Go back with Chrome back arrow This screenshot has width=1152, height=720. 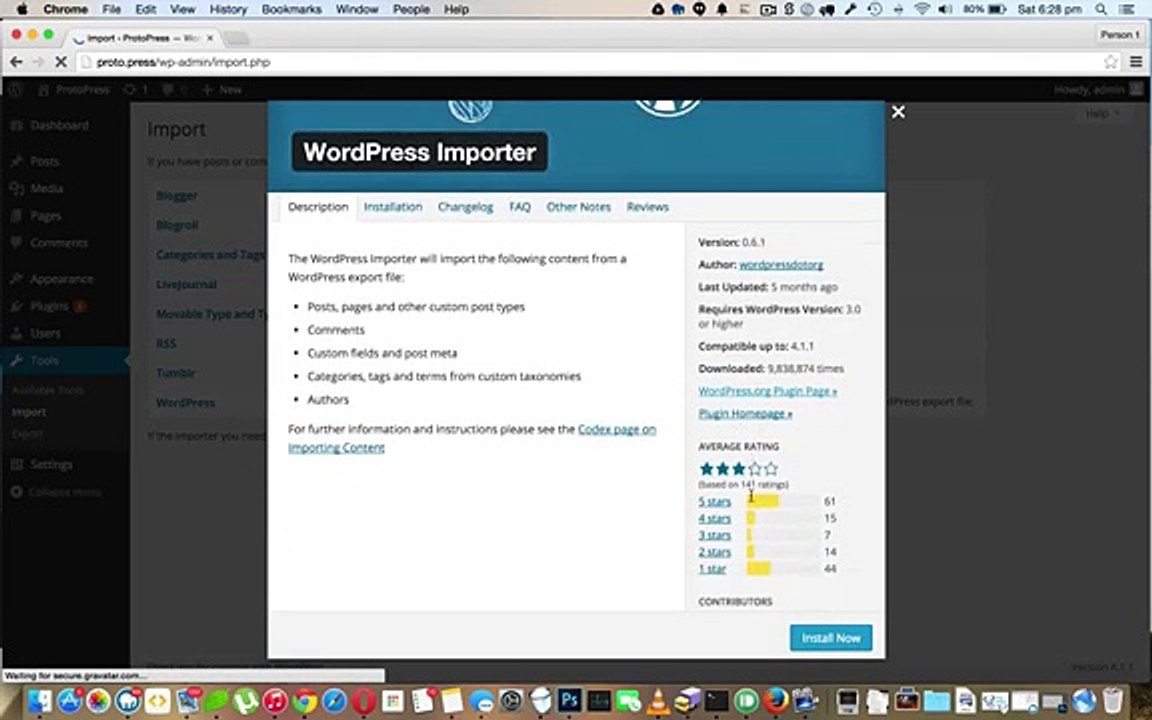pyautogui.click(x=16, y=62)
